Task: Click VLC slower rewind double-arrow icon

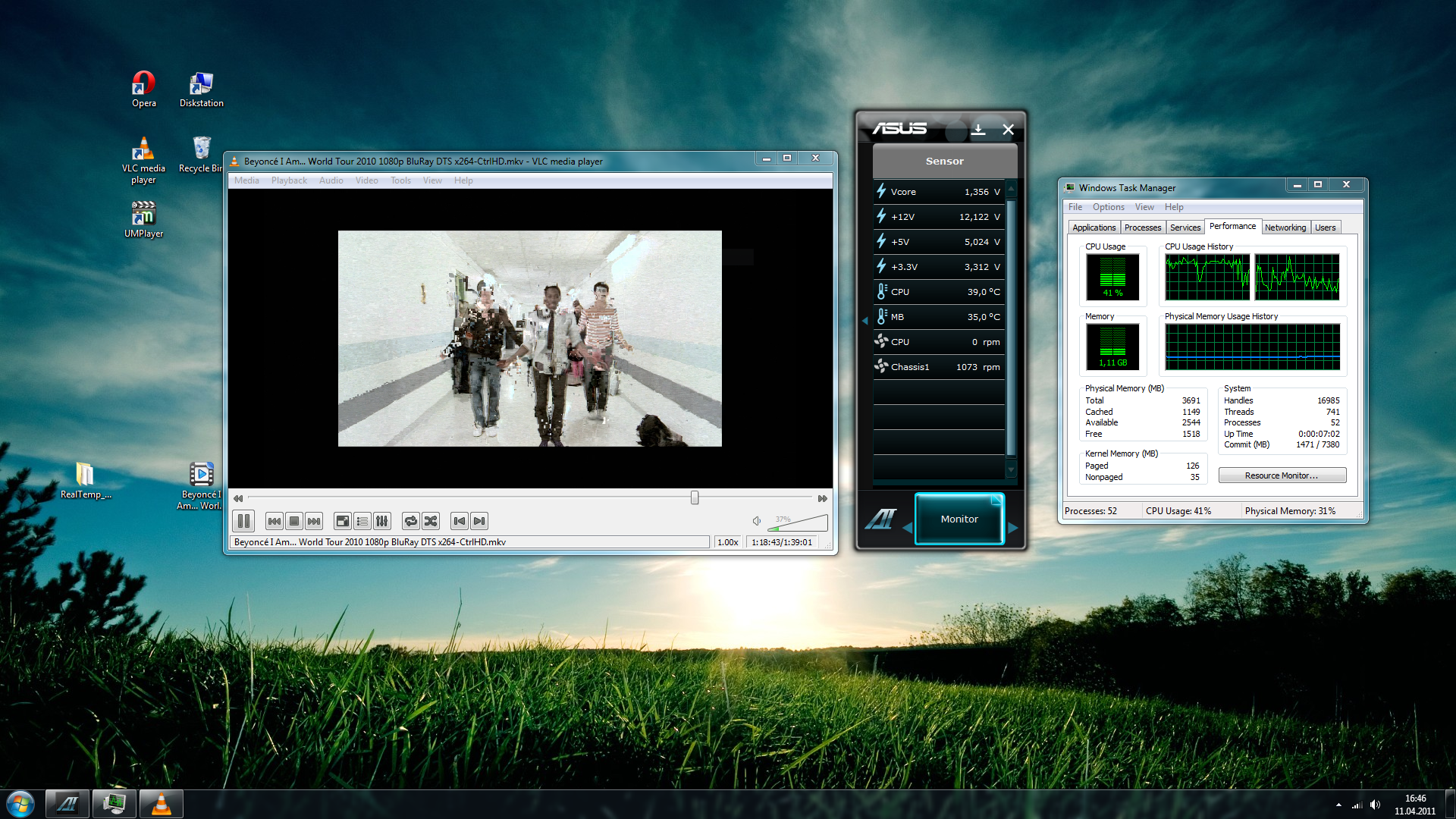Action: 238,498
